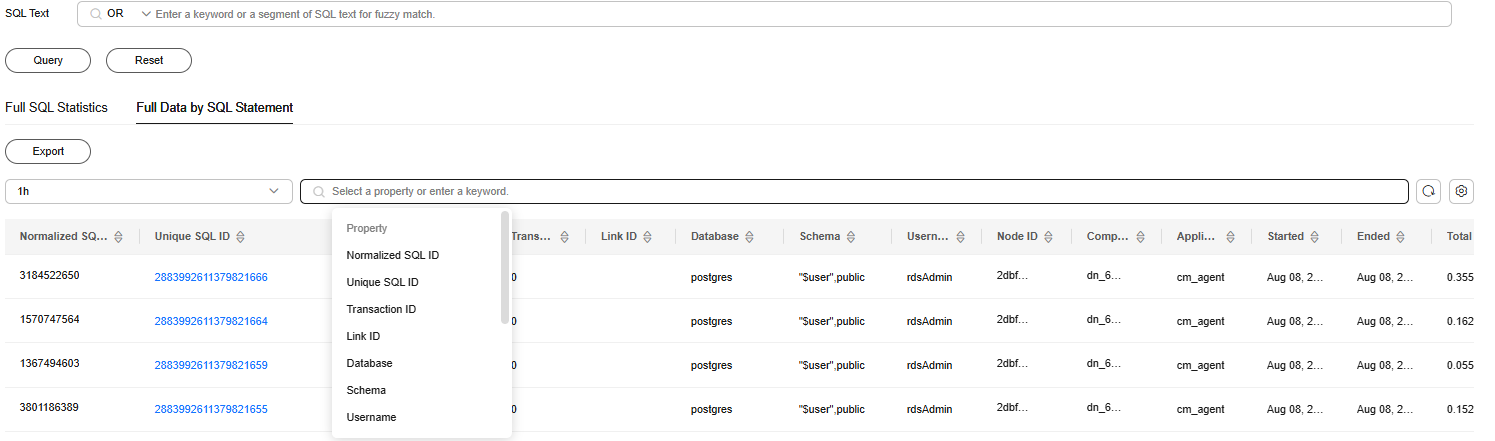The width and height of the screenshot is (1495, 441).
Task: Sort the Node ID column
Action: tap(1048, 237)
